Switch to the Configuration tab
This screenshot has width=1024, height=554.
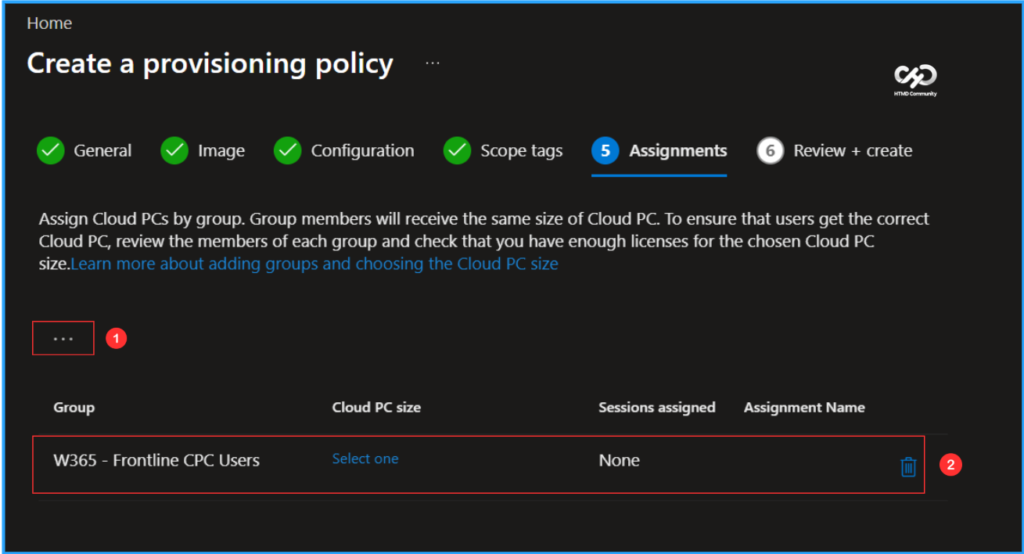[x=362, y=151]
